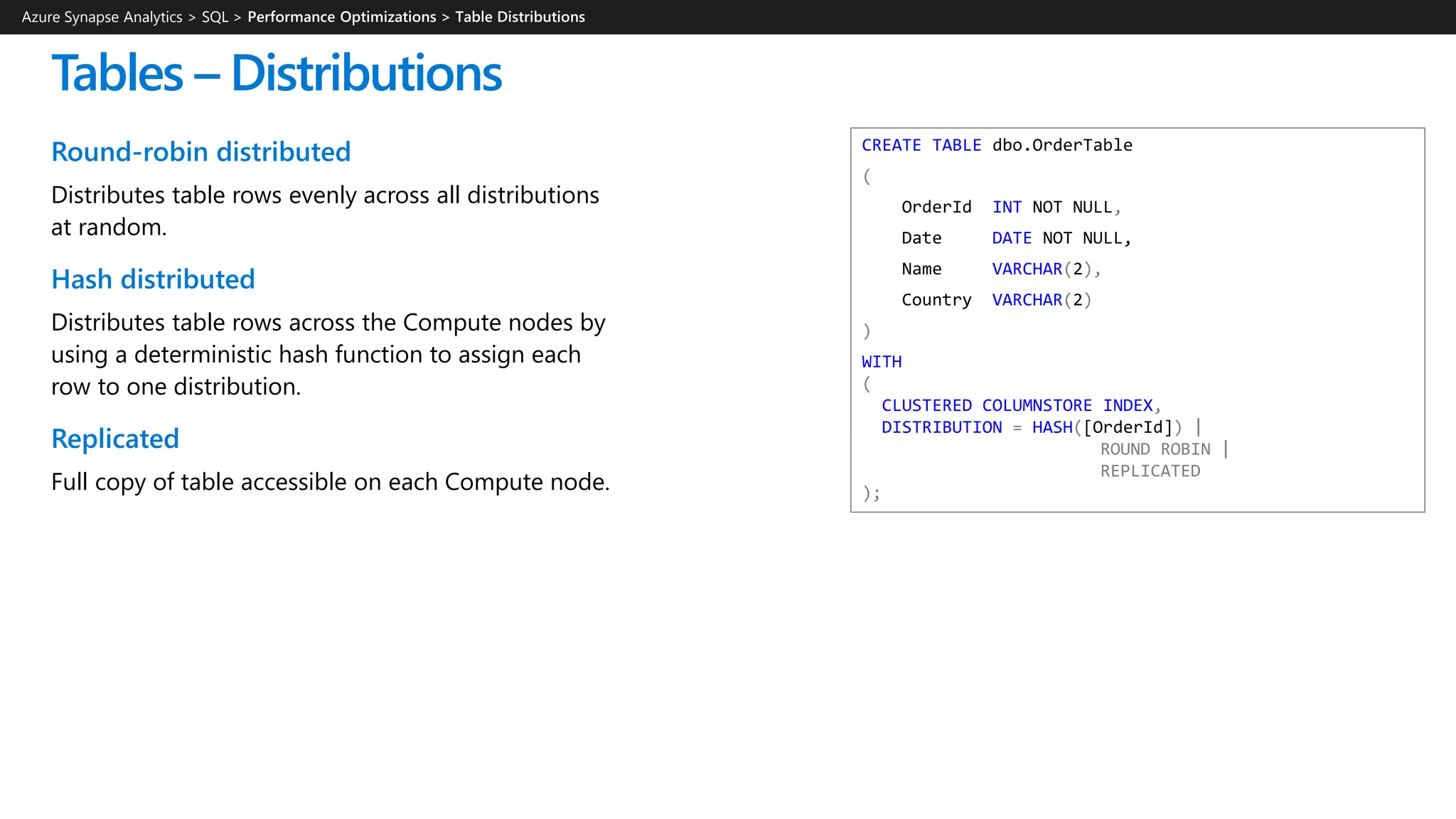Click 'HASH([OrderId])' in code
The width and height of the screenshot is (1456, 819).
tap(1107, 427)
